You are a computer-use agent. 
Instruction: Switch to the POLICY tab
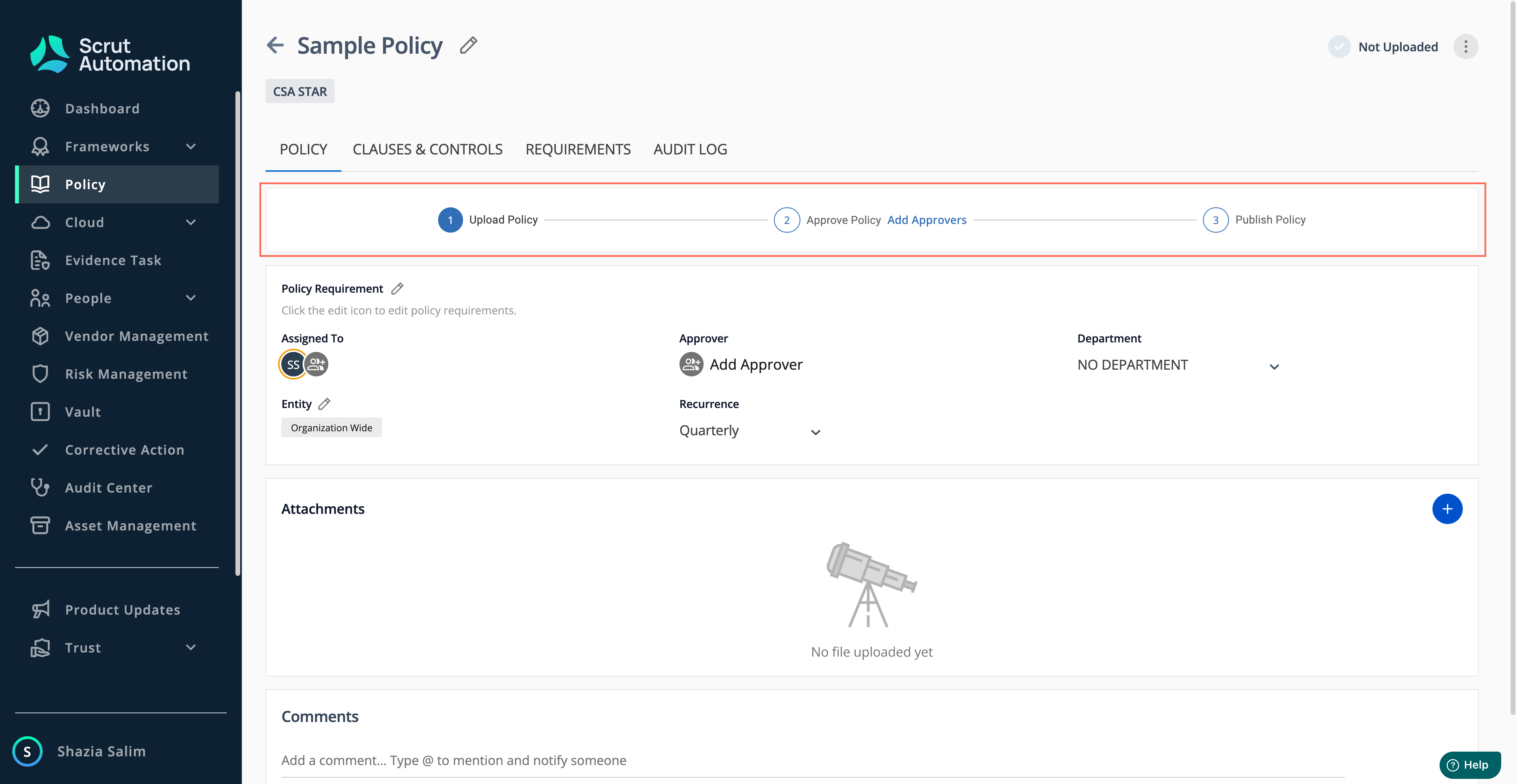(x=303, y=150)
